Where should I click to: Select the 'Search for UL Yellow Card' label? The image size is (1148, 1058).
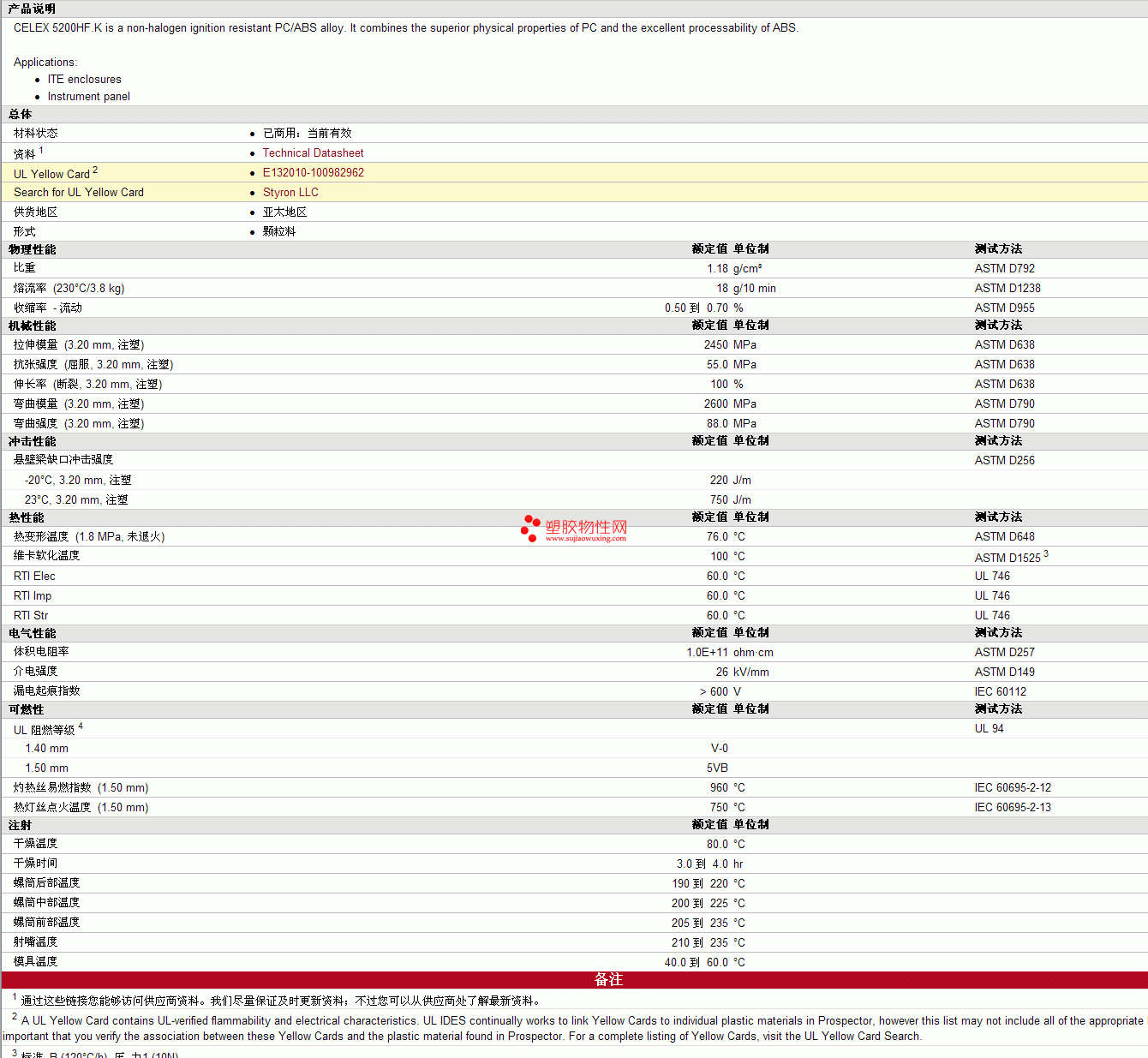point(79,192)
